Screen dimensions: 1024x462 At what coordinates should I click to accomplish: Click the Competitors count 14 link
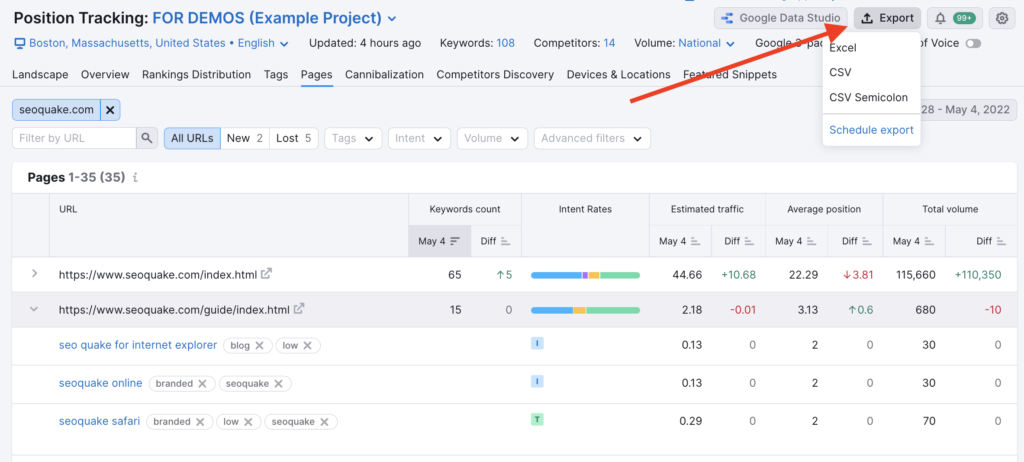tap(609, 43)
